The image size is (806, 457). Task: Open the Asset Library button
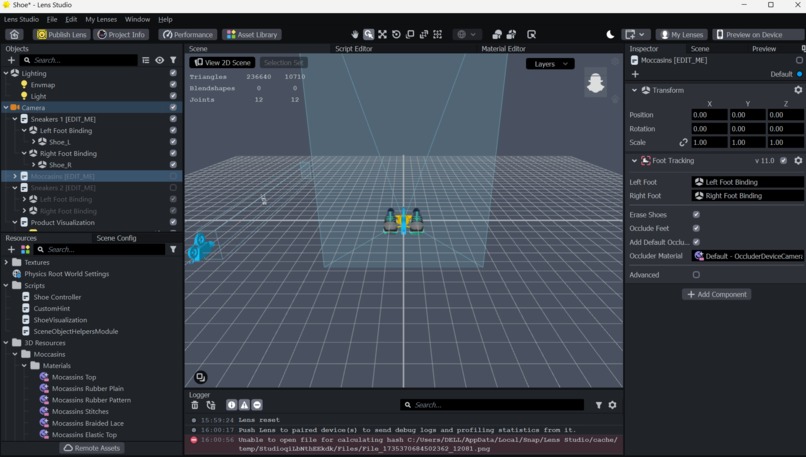[252, 34]
